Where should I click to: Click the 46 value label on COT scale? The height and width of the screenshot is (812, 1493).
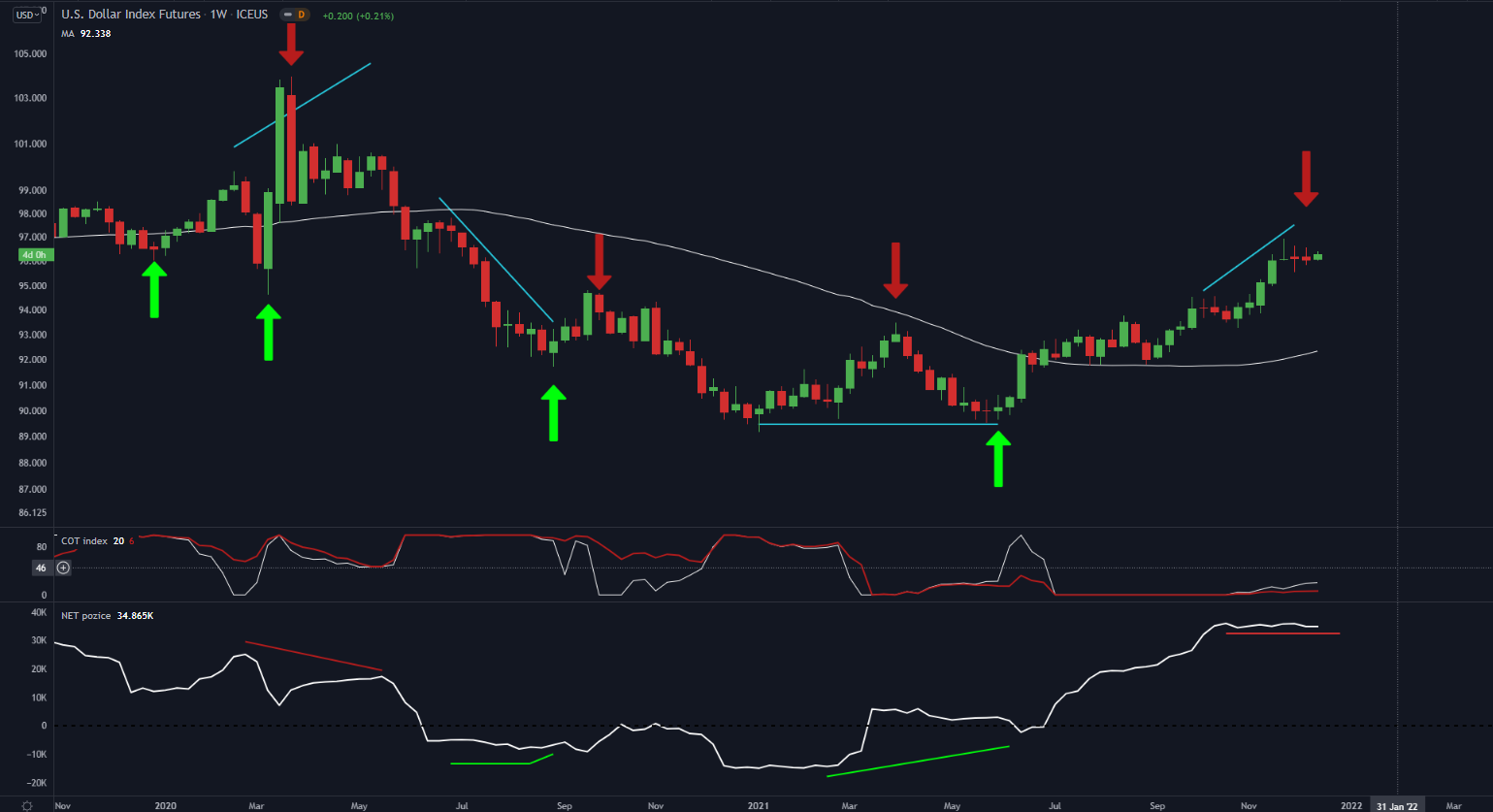41,568
